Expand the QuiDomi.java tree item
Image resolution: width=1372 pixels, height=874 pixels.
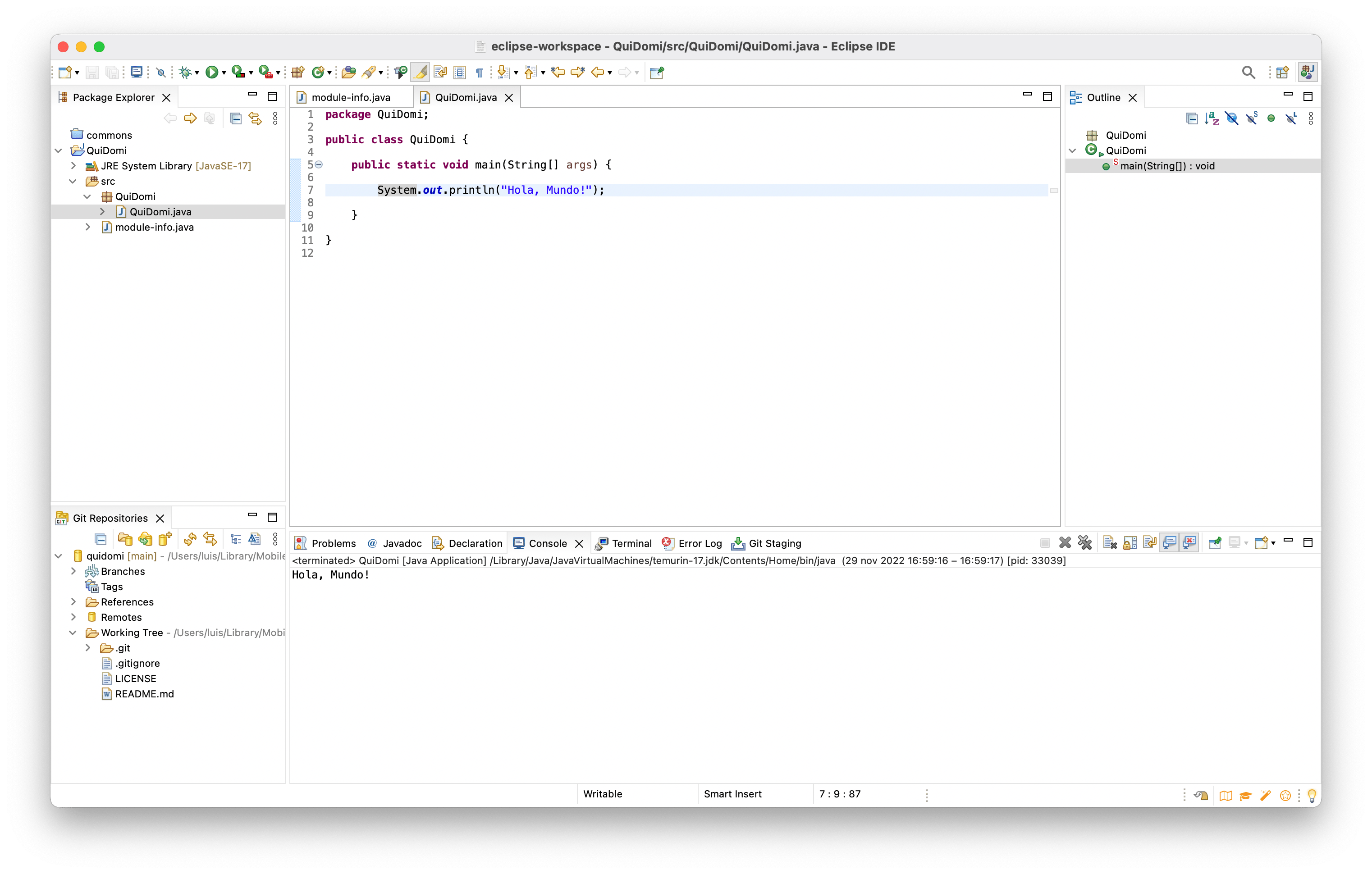click(102, 212)
